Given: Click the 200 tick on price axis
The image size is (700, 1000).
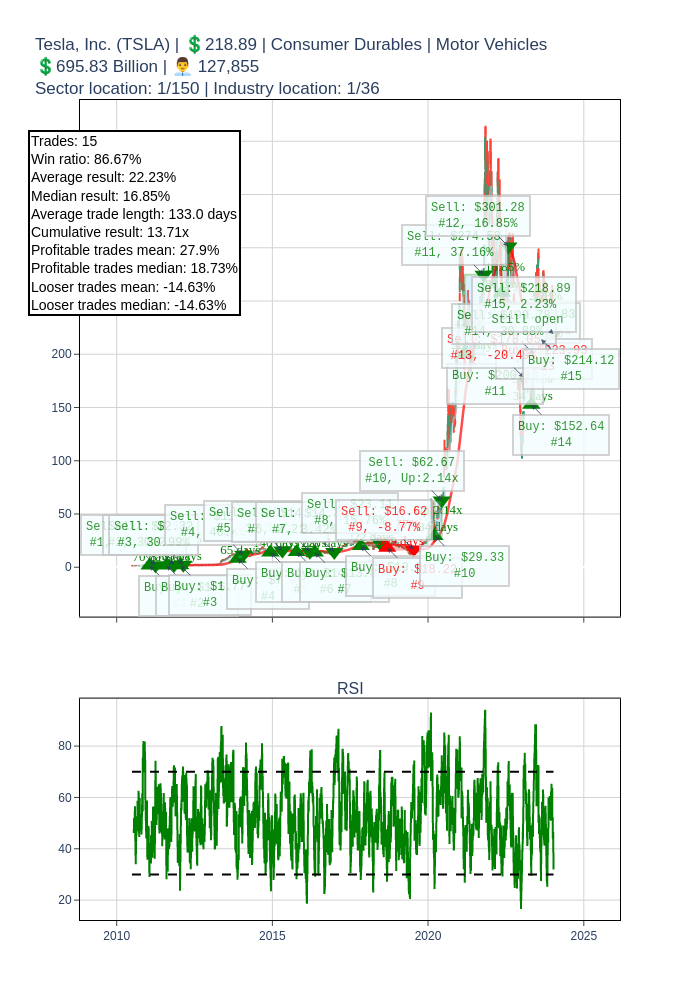Looking at the screenshot, I should [62, 354].
